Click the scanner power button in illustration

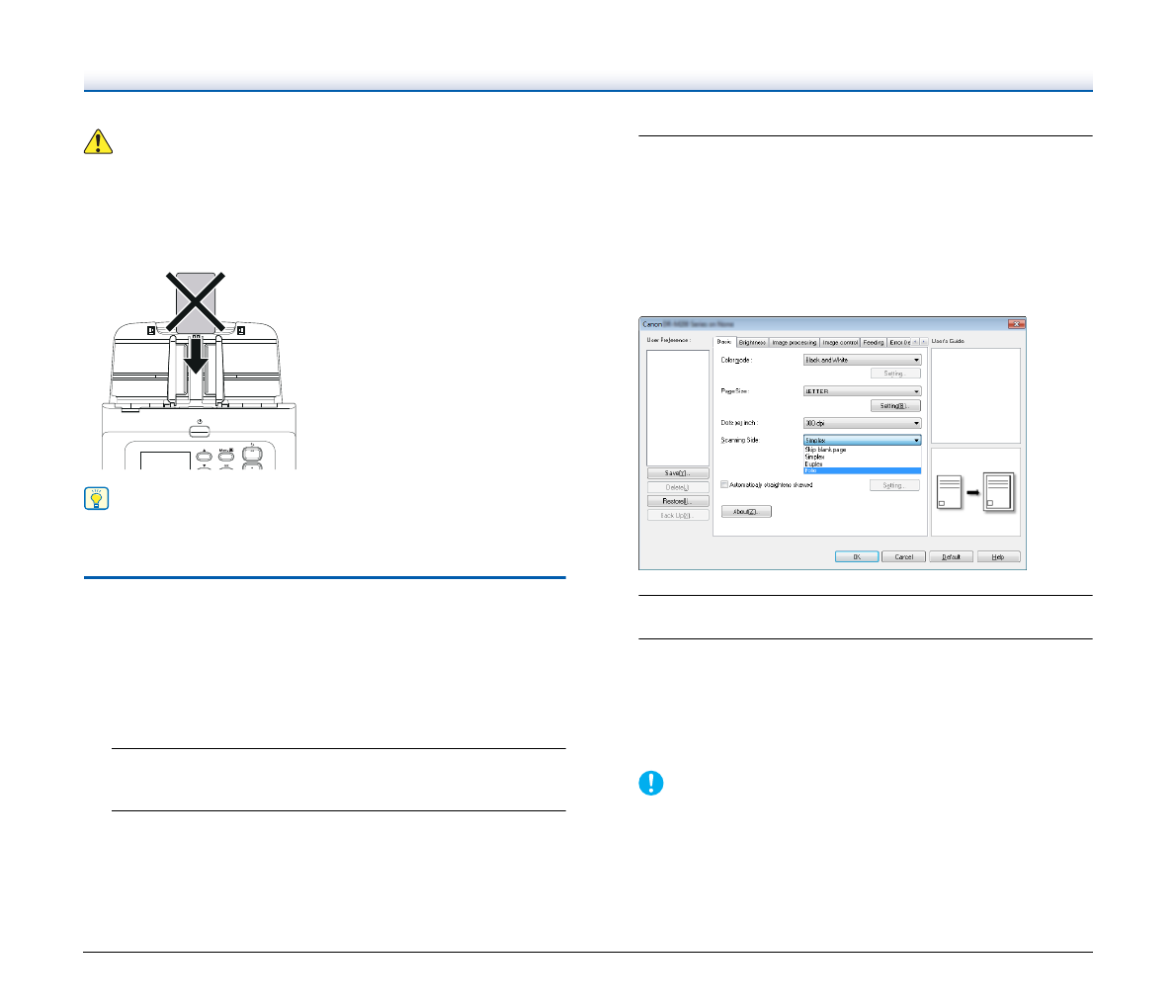(x=200, y=431)
